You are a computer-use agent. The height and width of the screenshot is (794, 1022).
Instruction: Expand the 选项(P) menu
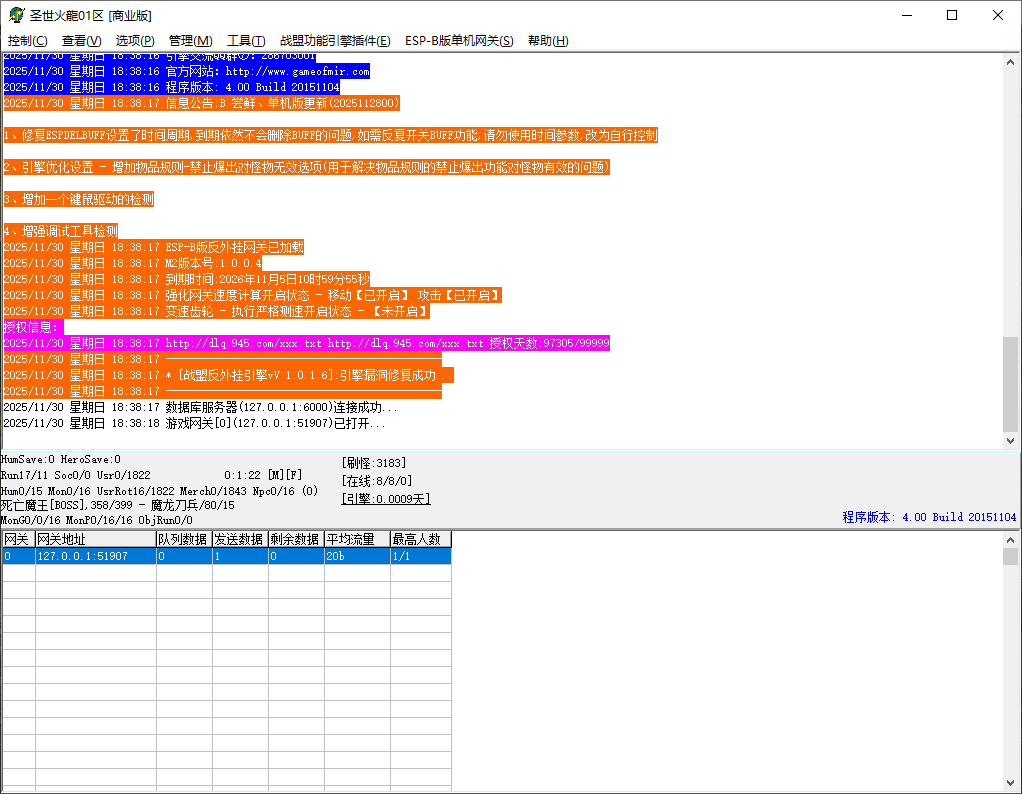[x=135, y=41]
